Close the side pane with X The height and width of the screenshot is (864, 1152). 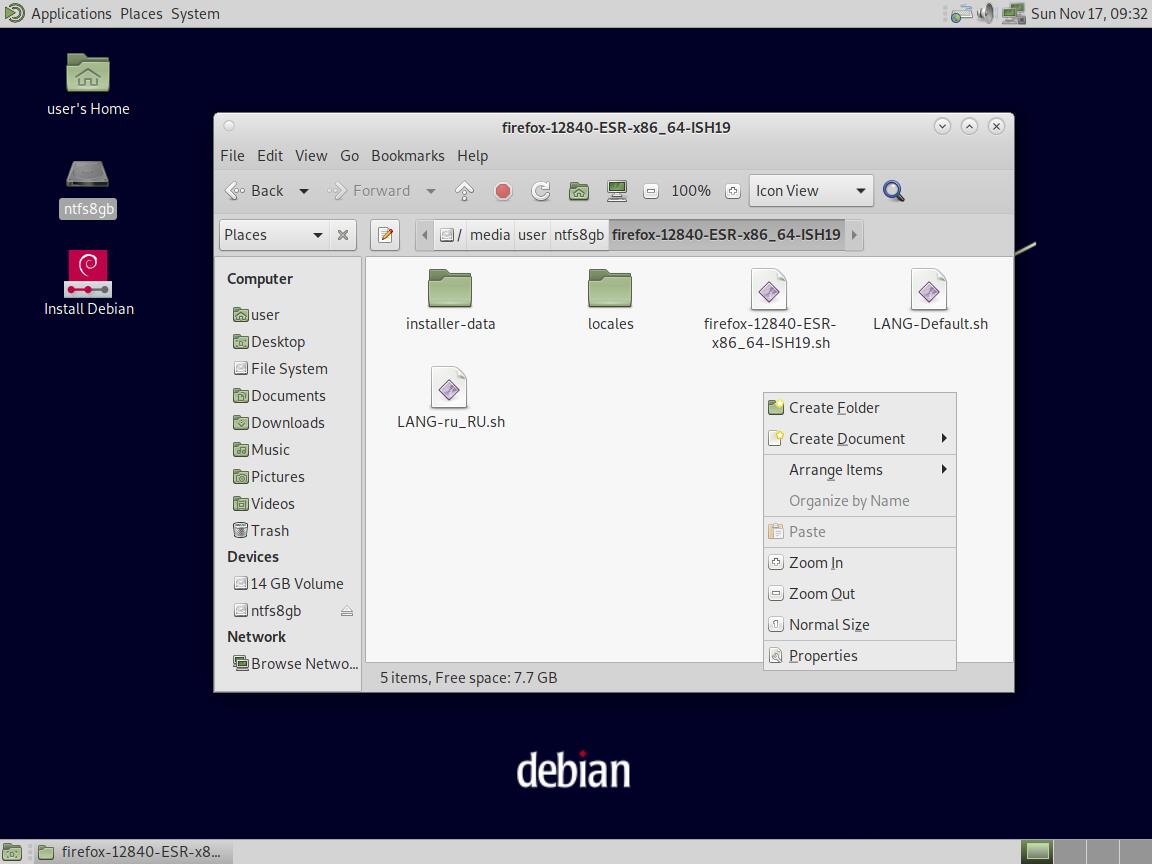[342, 235]
